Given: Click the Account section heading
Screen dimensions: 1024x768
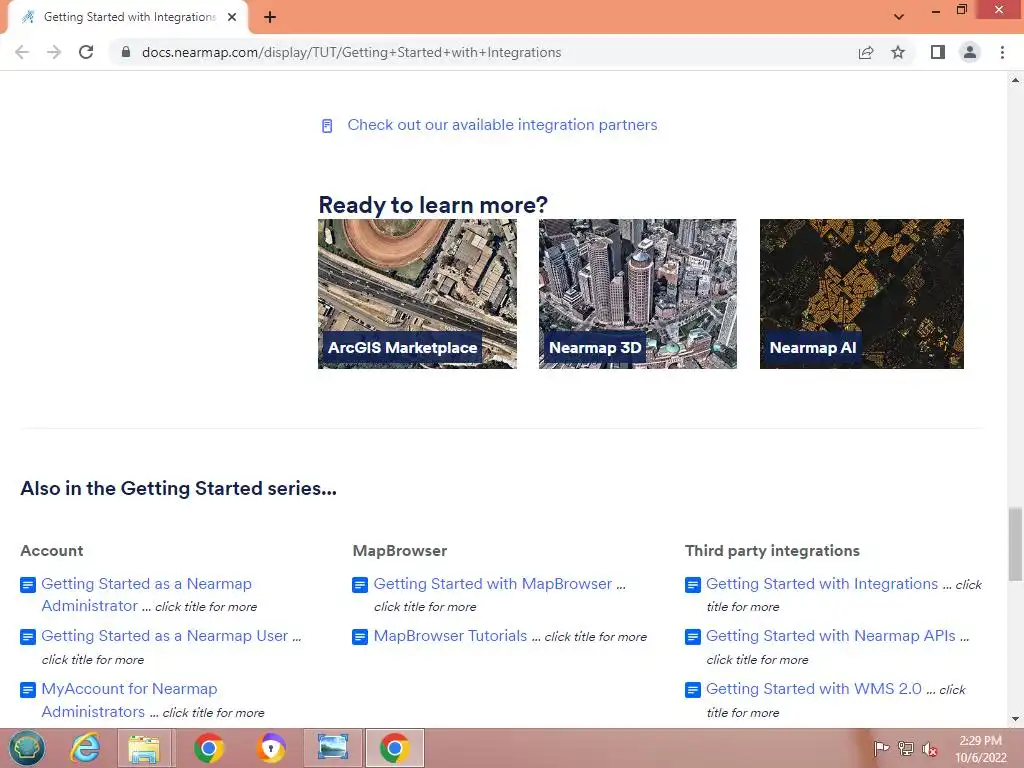Looking at the screenshot, I should pos(52,551).
